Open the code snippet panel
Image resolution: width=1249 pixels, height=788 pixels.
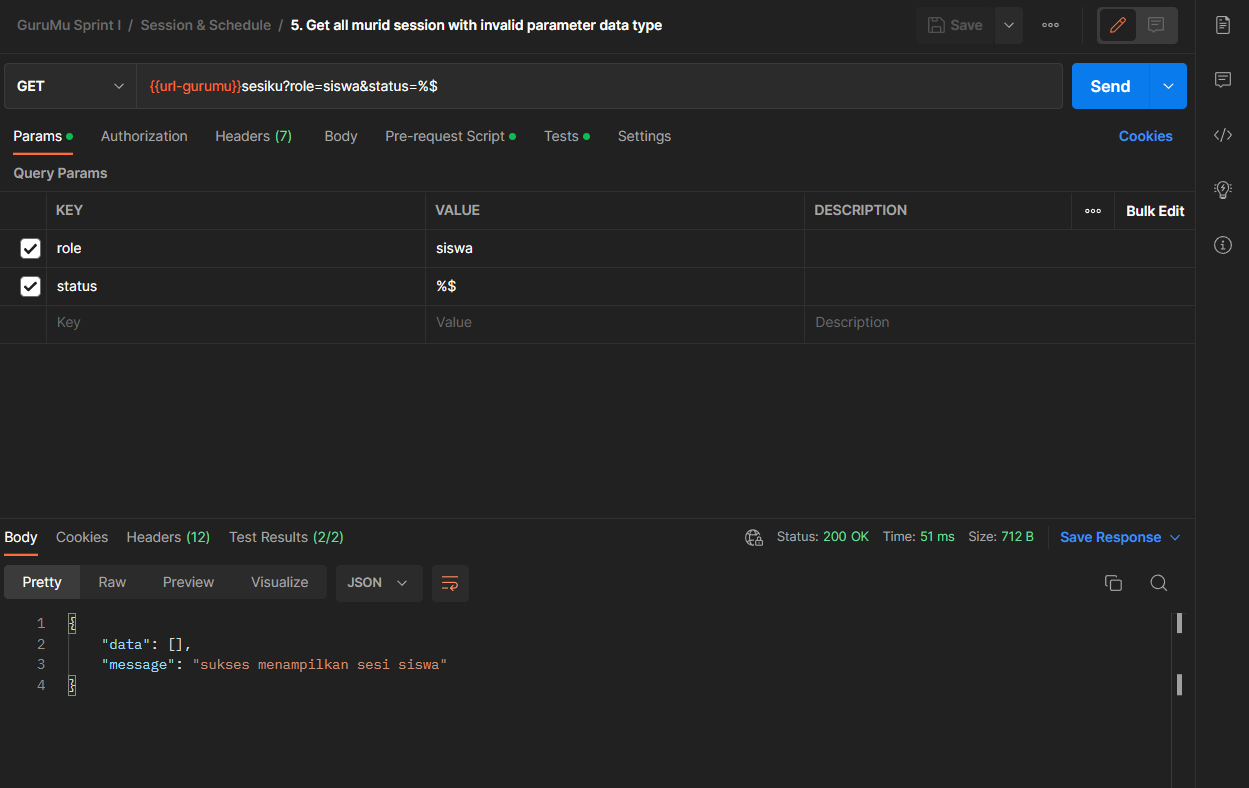tap(1222, 135)
